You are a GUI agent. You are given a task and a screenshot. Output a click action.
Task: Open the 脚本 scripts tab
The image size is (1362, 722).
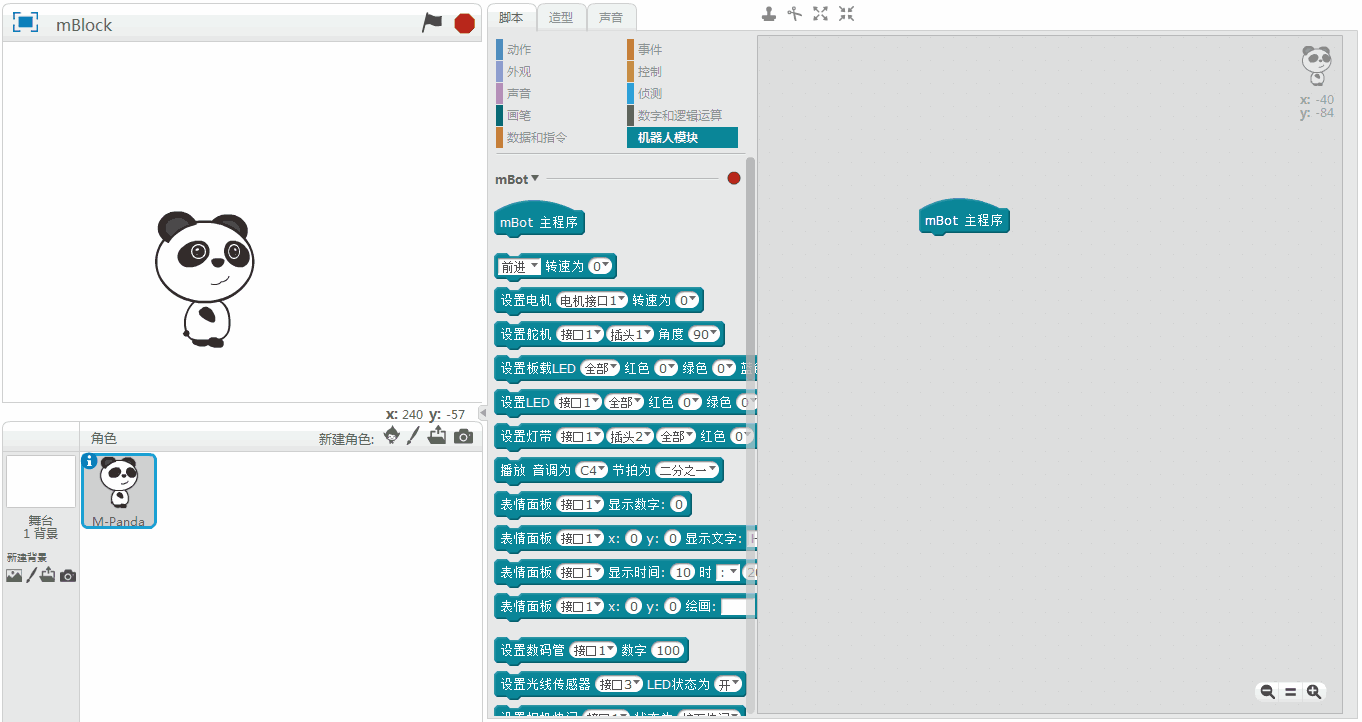pyautogui.click(x=511, y=17)
